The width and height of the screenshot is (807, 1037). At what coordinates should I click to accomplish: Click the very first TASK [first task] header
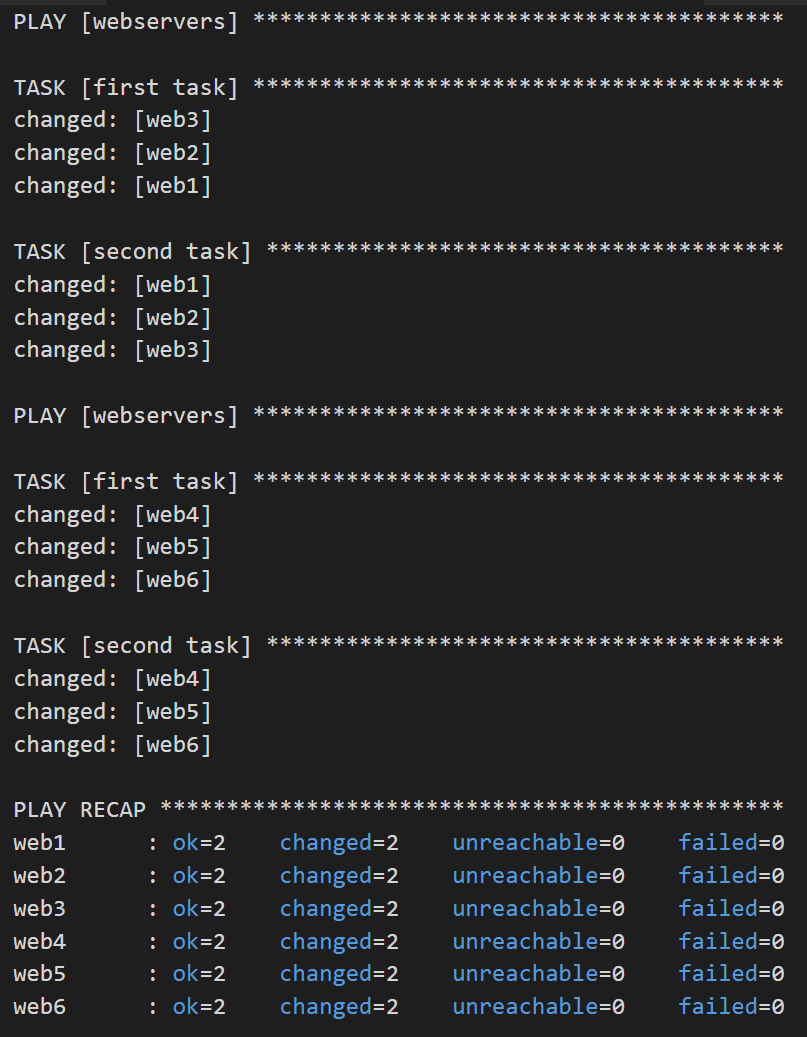tap(126, 88)
